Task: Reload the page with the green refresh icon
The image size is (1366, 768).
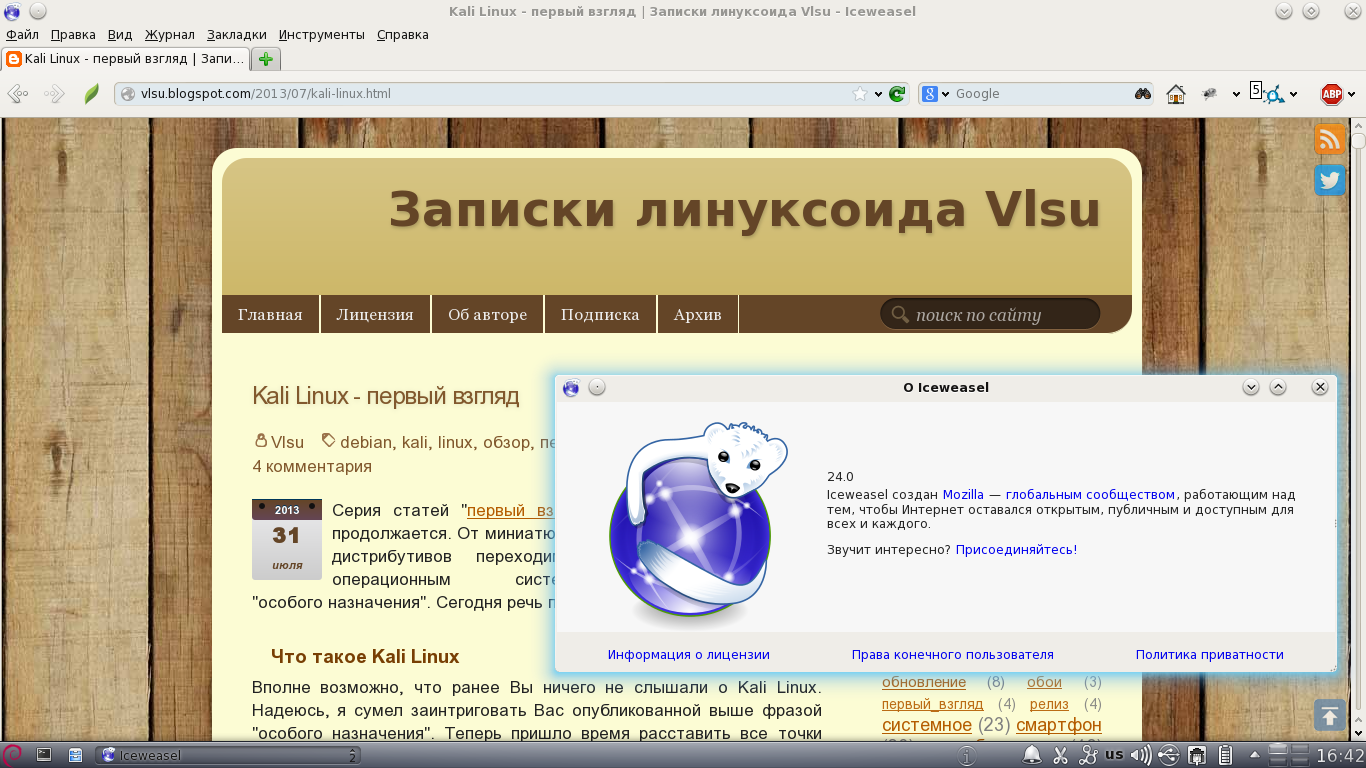Action: pyautogui.click(x=897, y=94)
